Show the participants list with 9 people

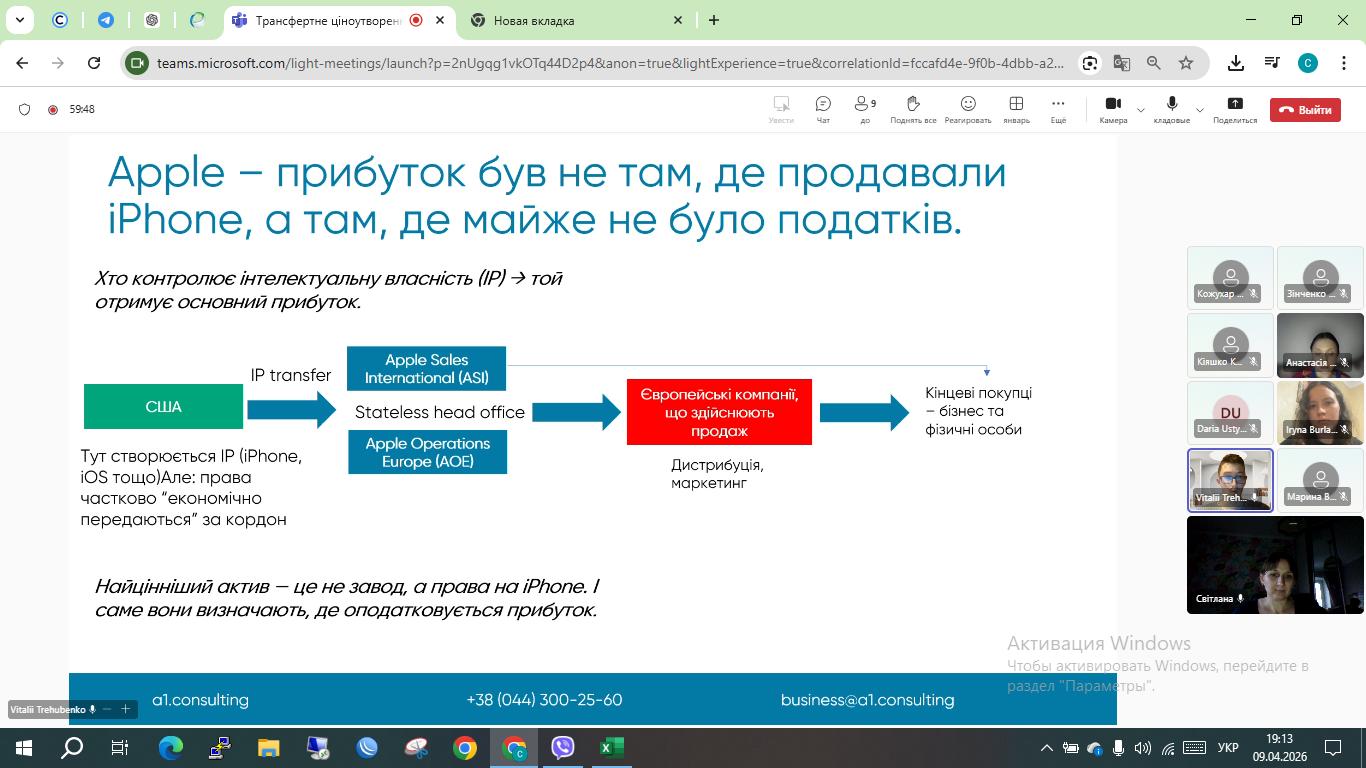coord(865,108)
